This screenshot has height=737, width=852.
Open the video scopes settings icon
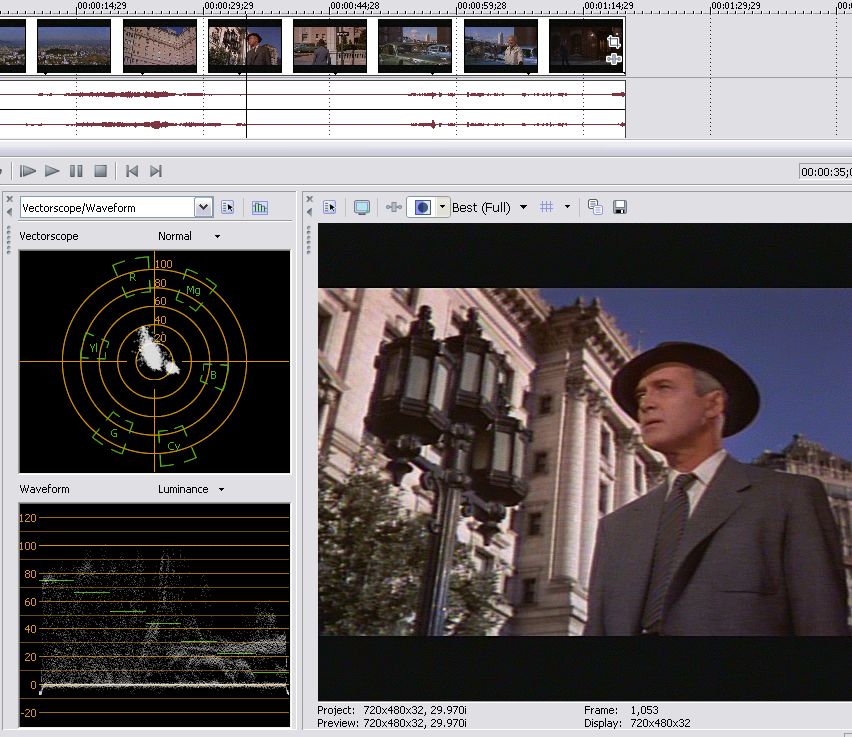pyautogui.click(x=228, y=208)
